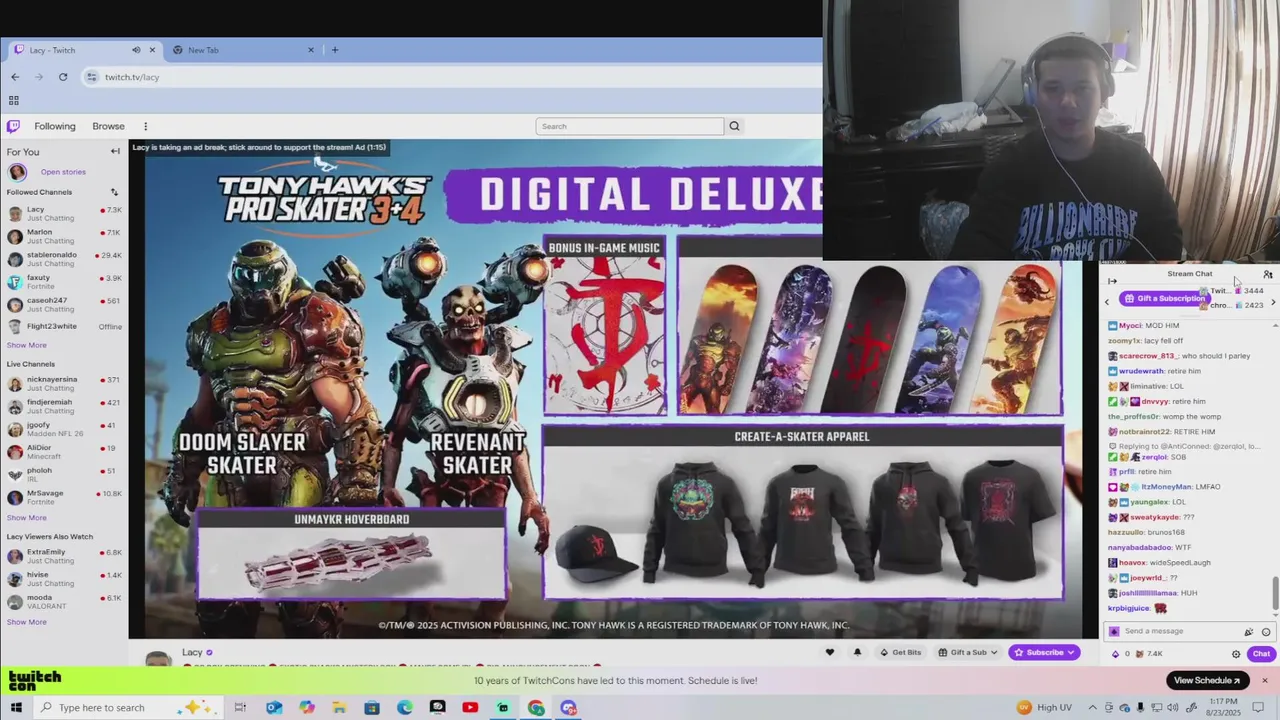The height and width of the screenshot is (720, 1280).
Task: Open Marlon followed channel
Action: coord(64,236)
